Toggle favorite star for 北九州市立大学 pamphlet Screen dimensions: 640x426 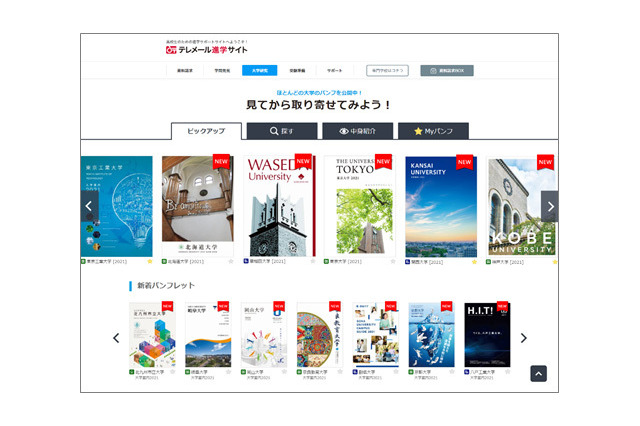pos(173,372)
